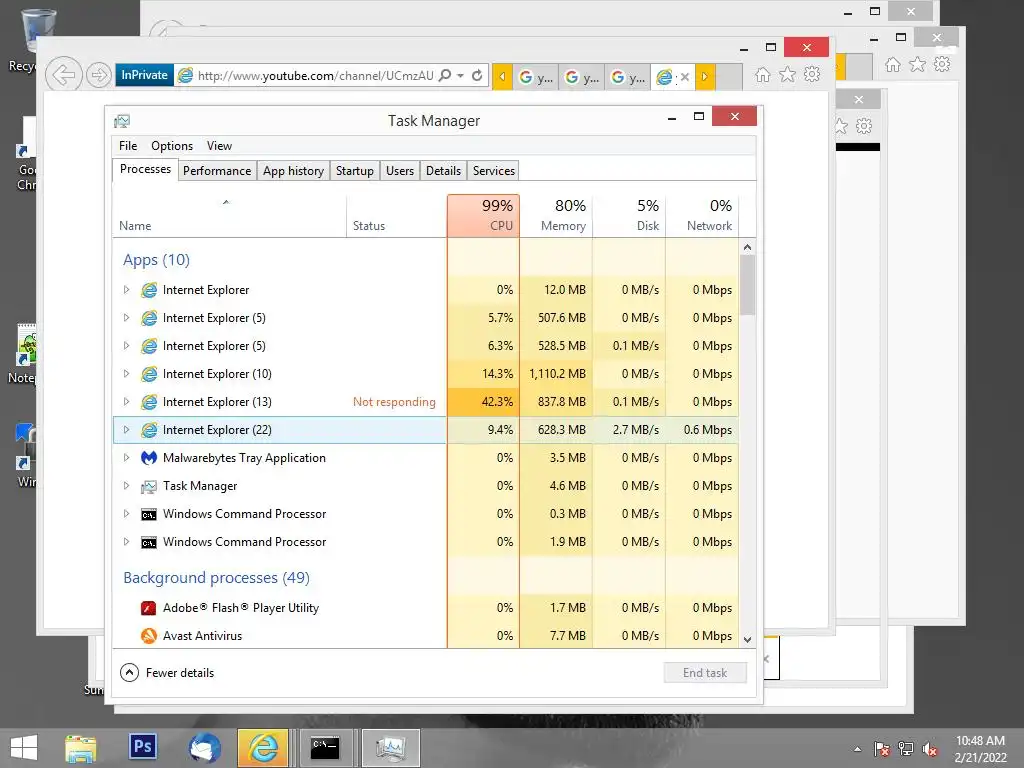Switch to the Performance tab
The height and width of the screenshot is (768, 1024).
click(x=217, y=170)
